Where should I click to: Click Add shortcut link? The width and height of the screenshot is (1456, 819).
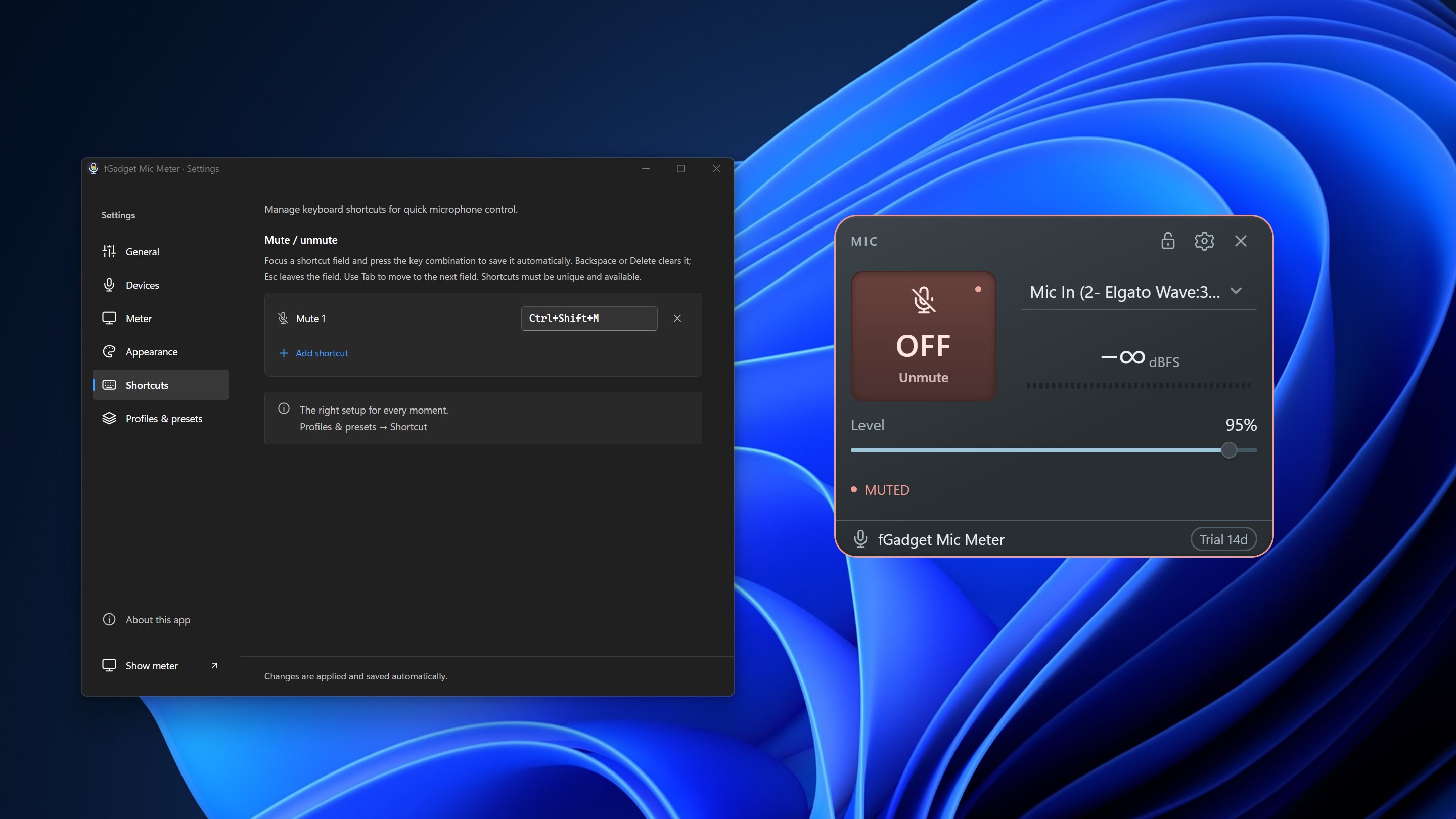313,353
